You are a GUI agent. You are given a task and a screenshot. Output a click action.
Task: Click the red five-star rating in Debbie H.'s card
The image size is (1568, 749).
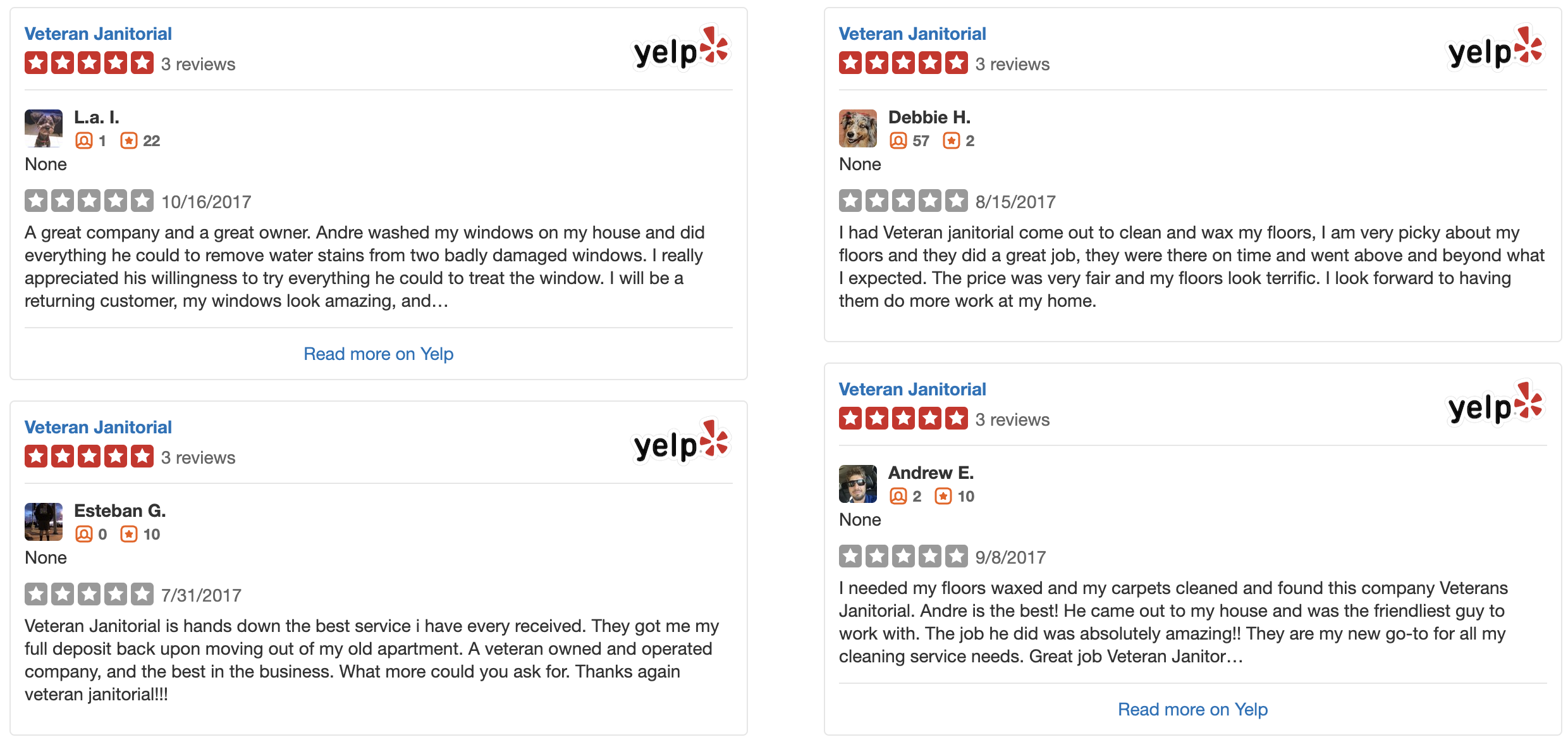[x=903, y=63]
